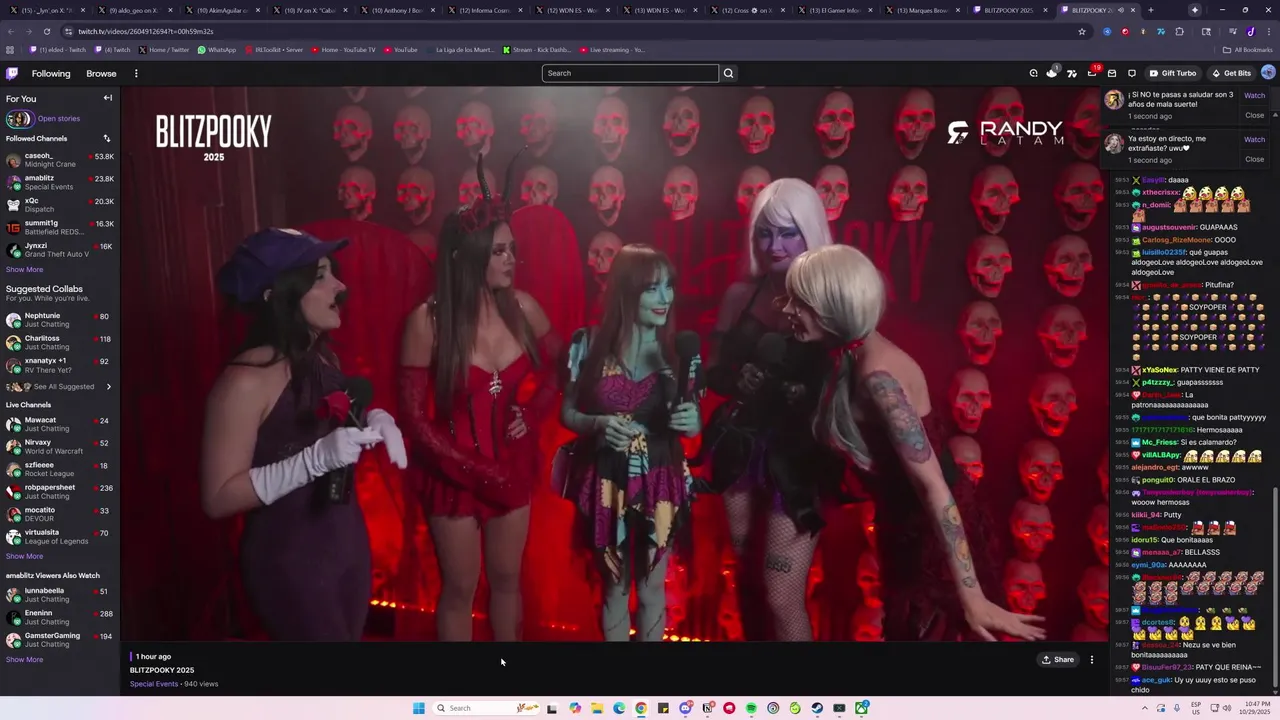Open the YouTube bookmark

coord(401,49)
